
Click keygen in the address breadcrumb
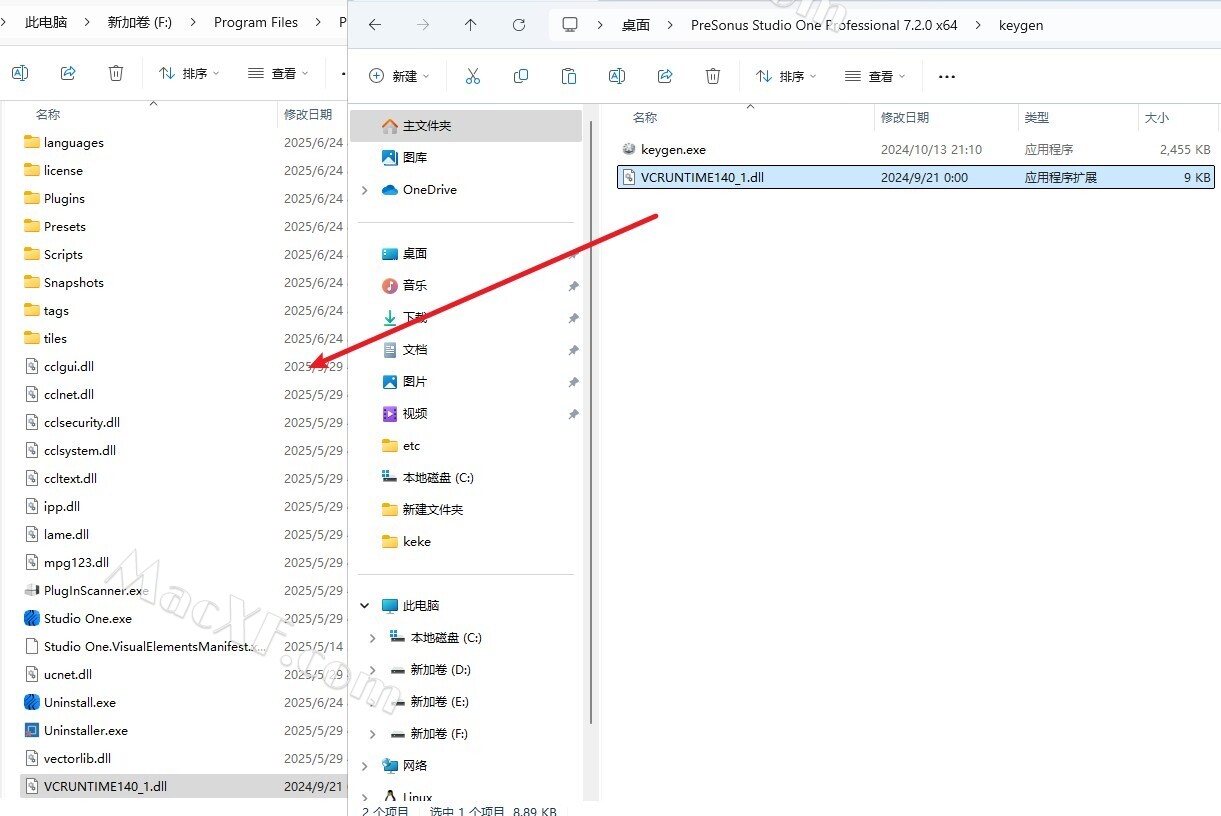pos(1021,25)
